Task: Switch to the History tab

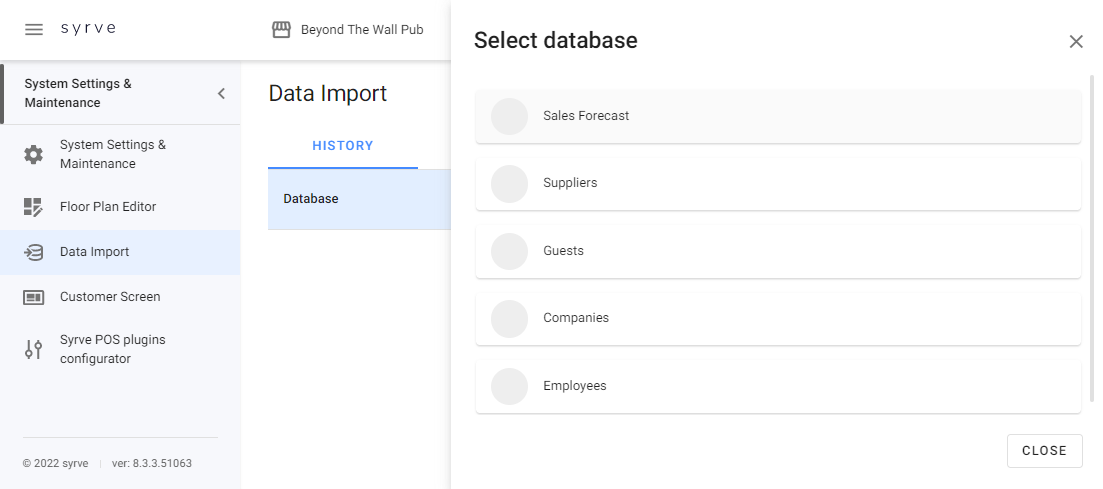Action: 343,146
